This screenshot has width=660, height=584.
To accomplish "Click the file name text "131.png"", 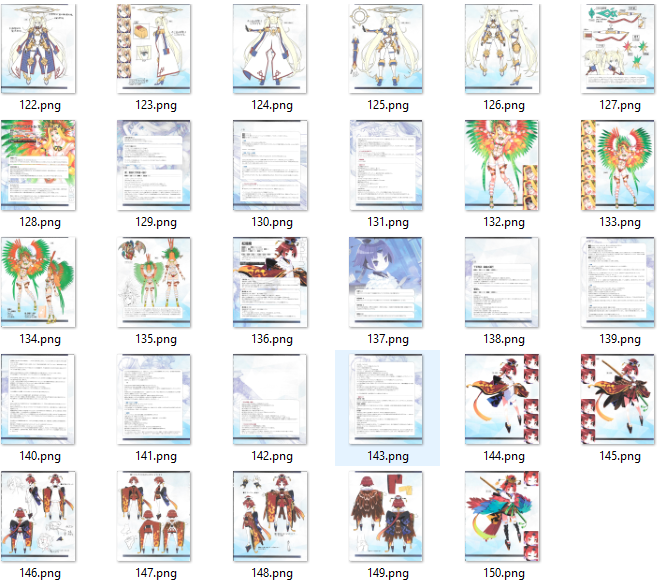I will pyautogui.click(x=388, y=222).
